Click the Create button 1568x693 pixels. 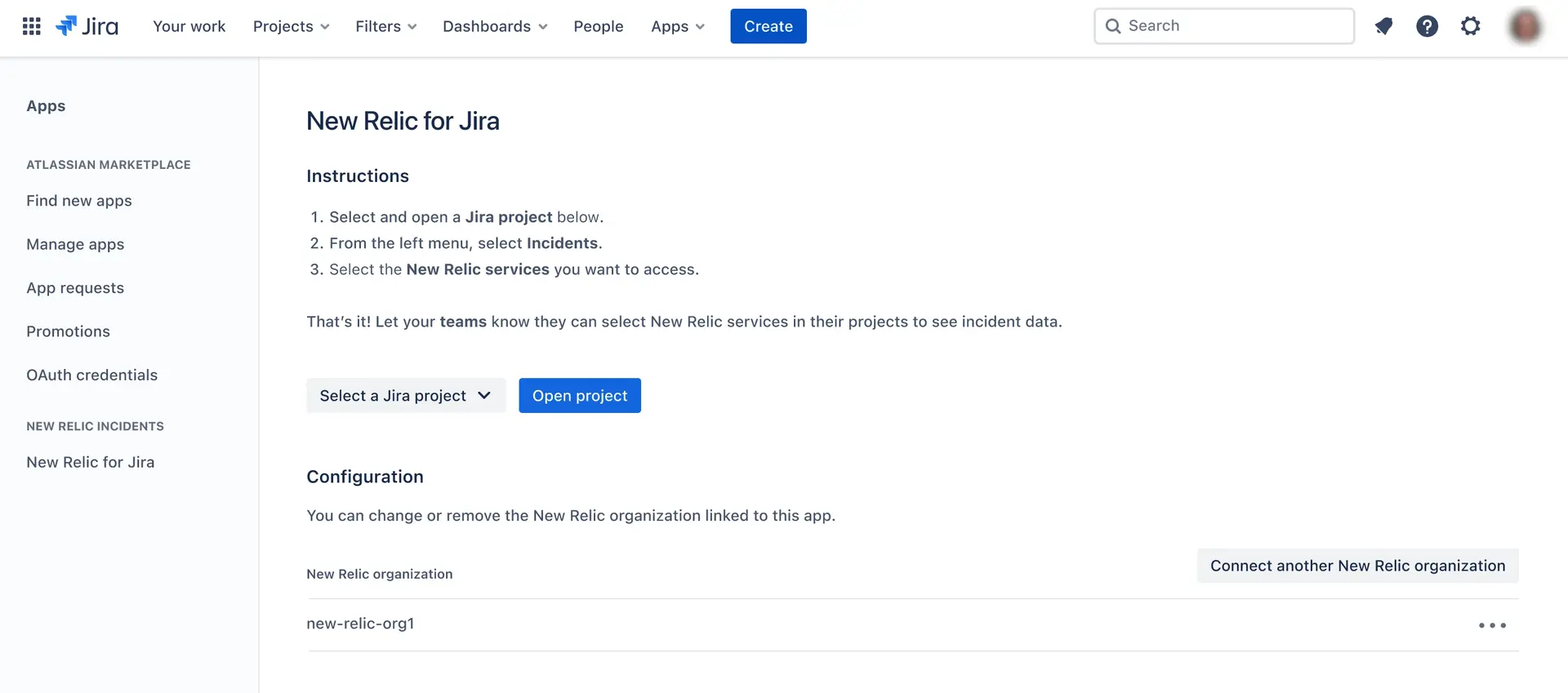click(x=768, y=26)
